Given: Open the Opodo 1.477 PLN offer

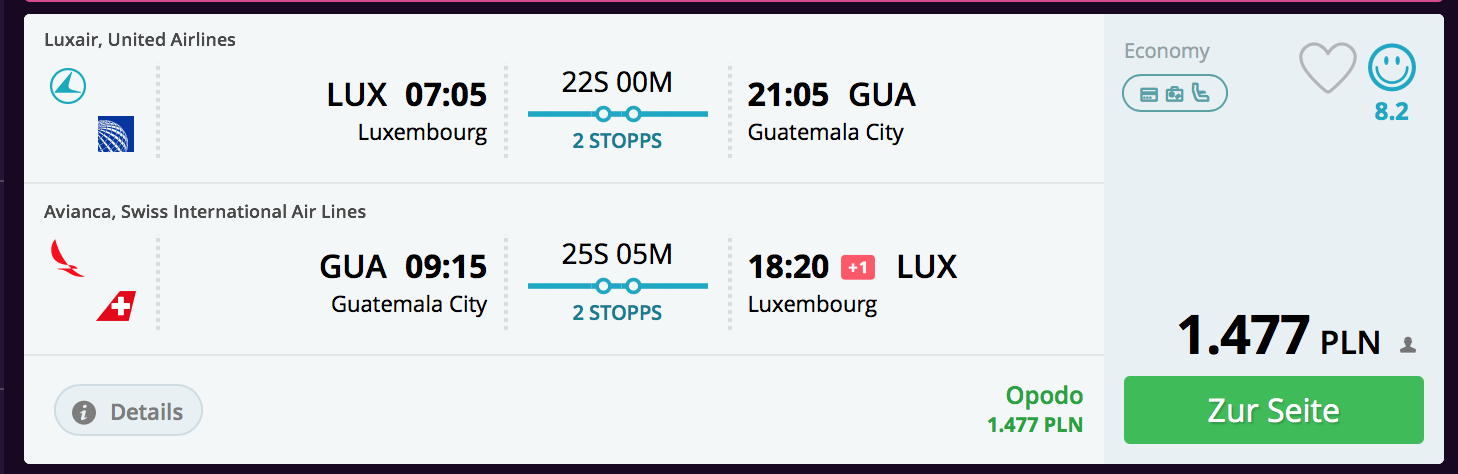Looking at the screenshot, I should coord(1035,410).
